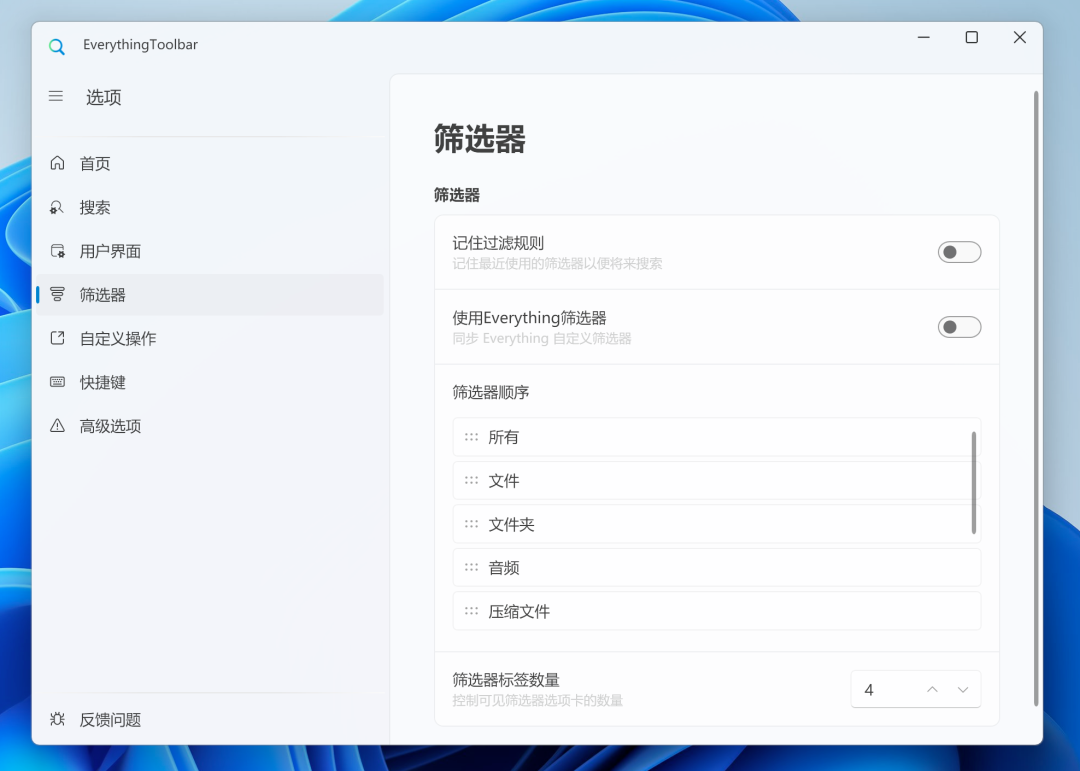Viewport: 1080px width, 771px height.
Task: Click the EverythingToolbar magnifier logo icon
Action: (56, 47)
